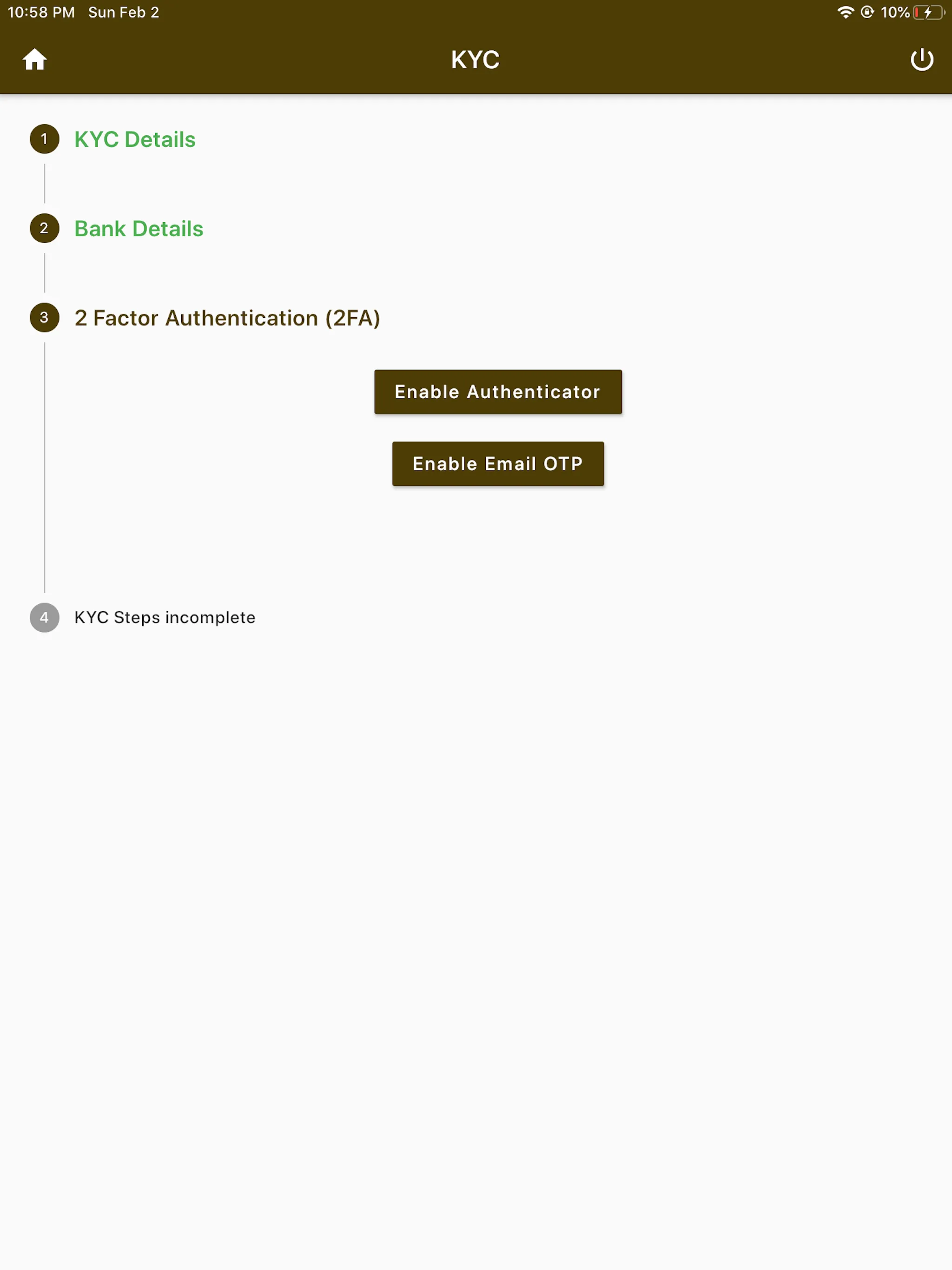Click step 4 KYC Steps incomplete icon
Screen dimensions: 952x1270
click(x=43, y=617)
